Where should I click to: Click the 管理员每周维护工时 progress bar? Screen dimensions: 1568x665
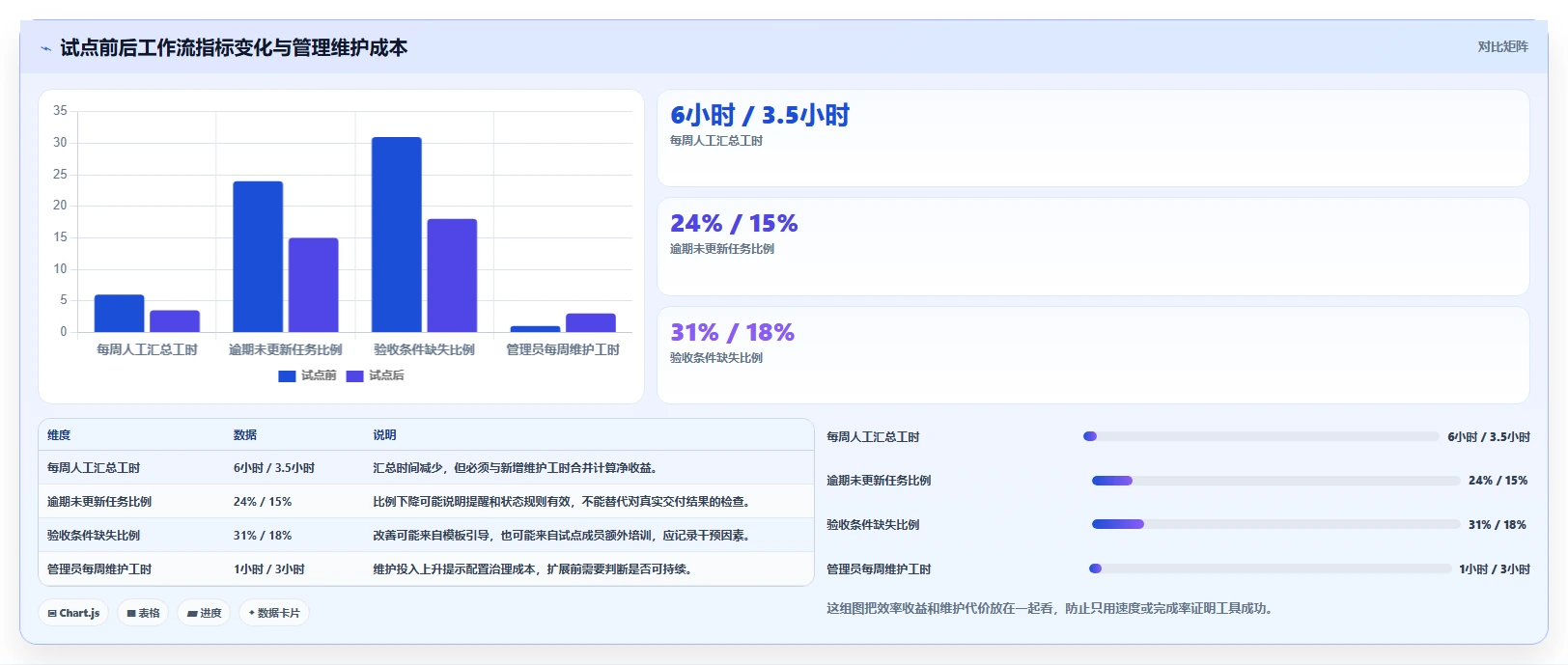coord(1270,568)
